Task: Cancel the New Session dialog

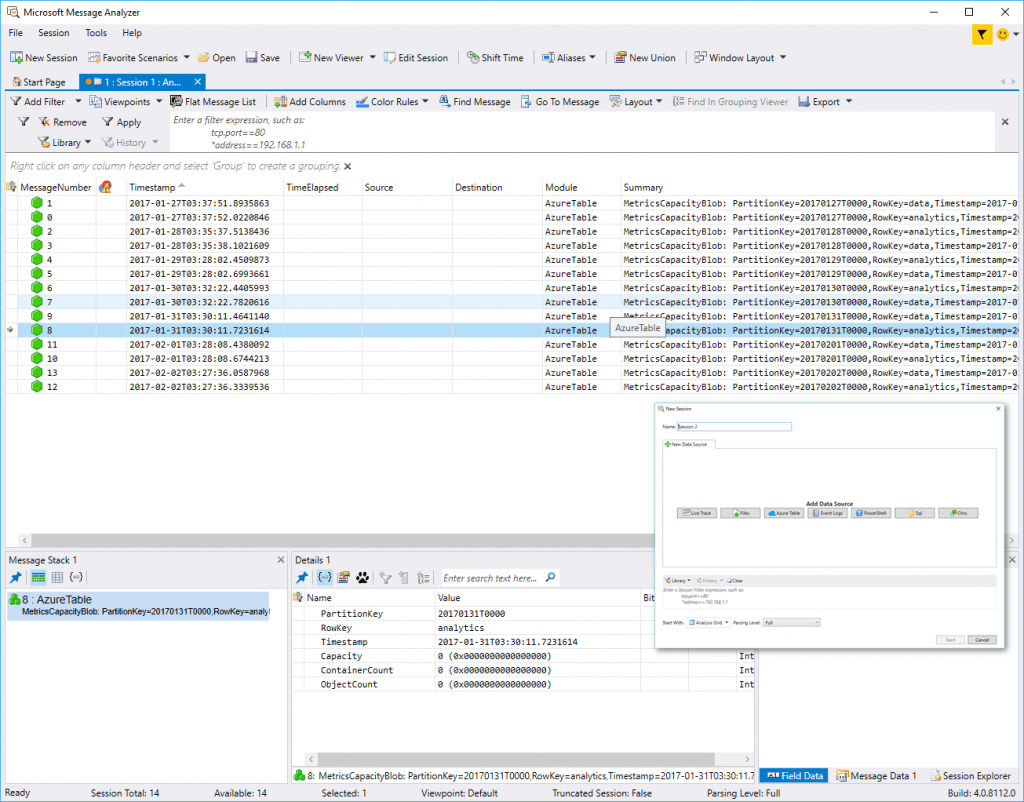Action: point(981,639)
